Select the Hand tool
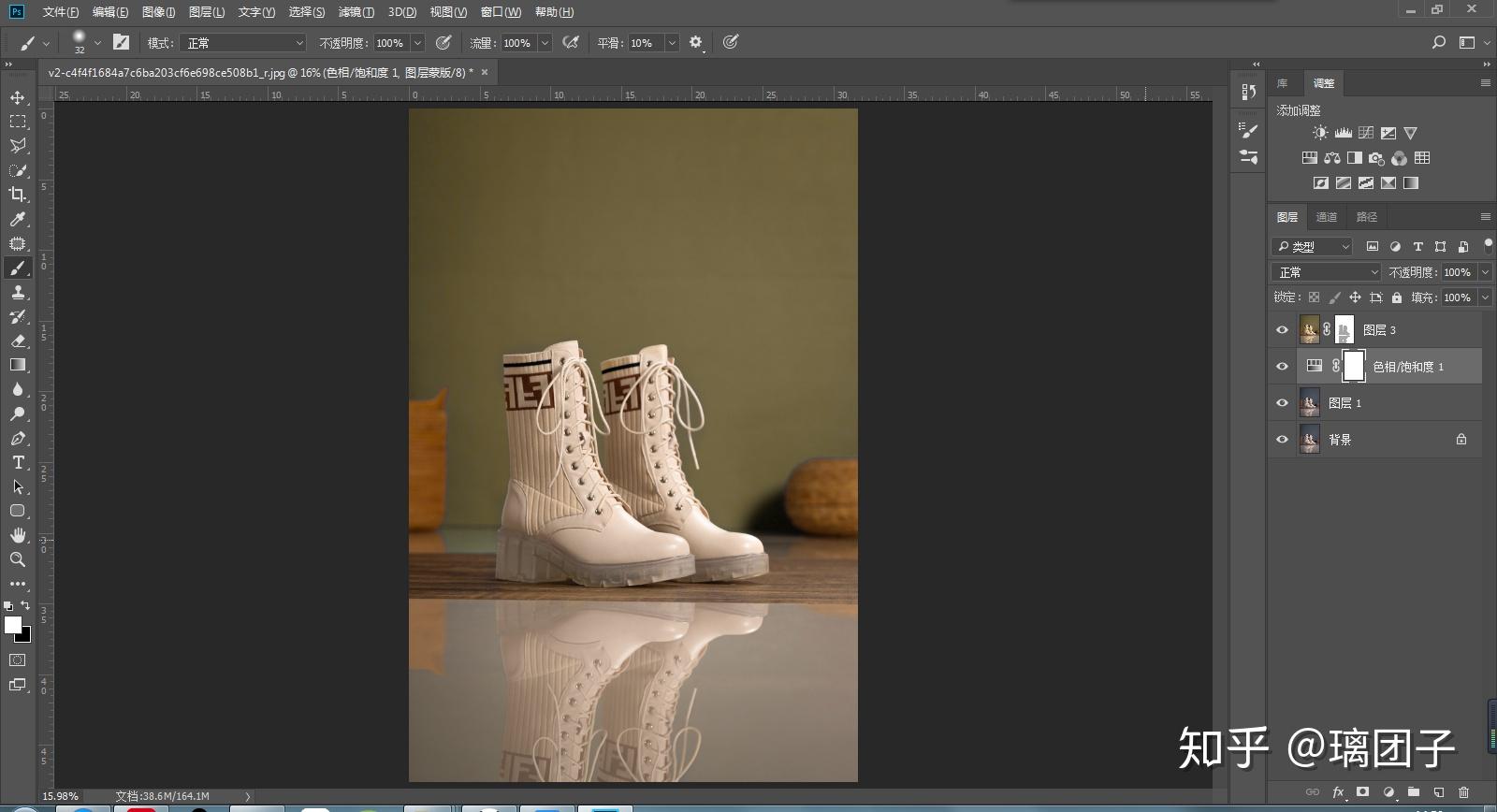The image size is (1497, 812). click(x=18, y=535)
